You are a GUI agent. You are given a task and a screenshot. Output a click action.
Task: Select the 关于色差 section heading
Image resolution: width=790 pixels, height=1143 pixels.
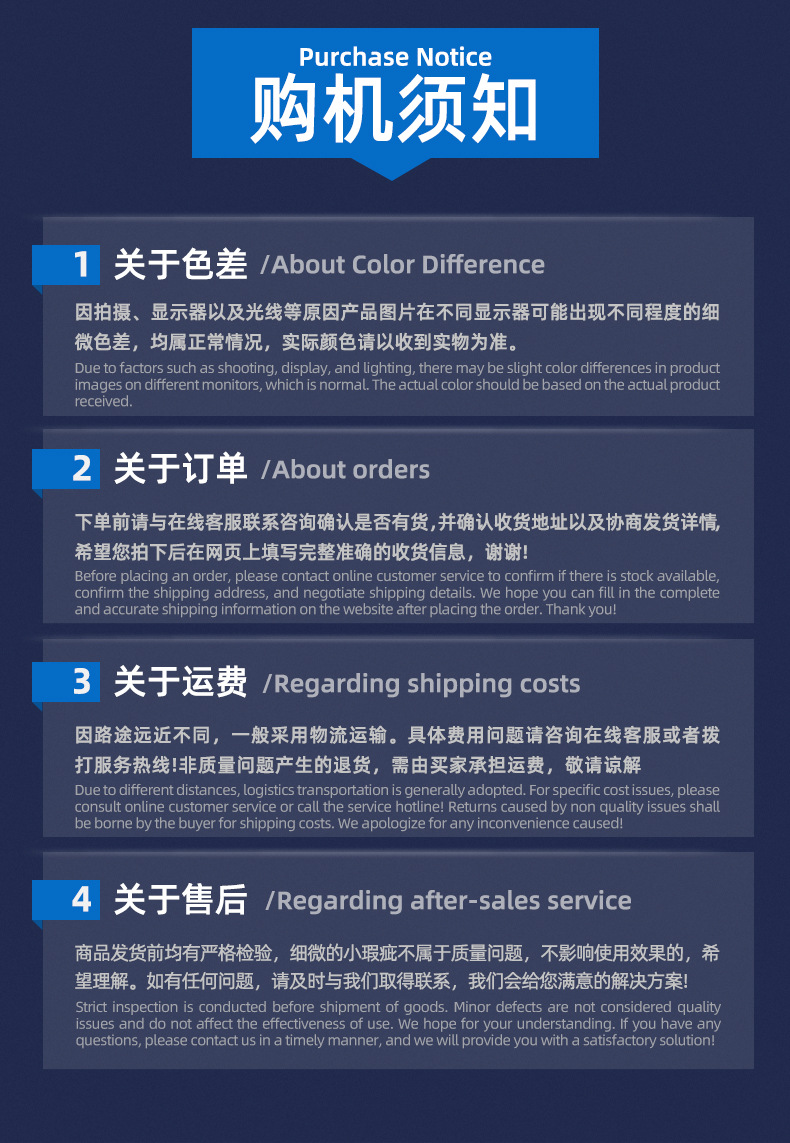coord(180,264)
